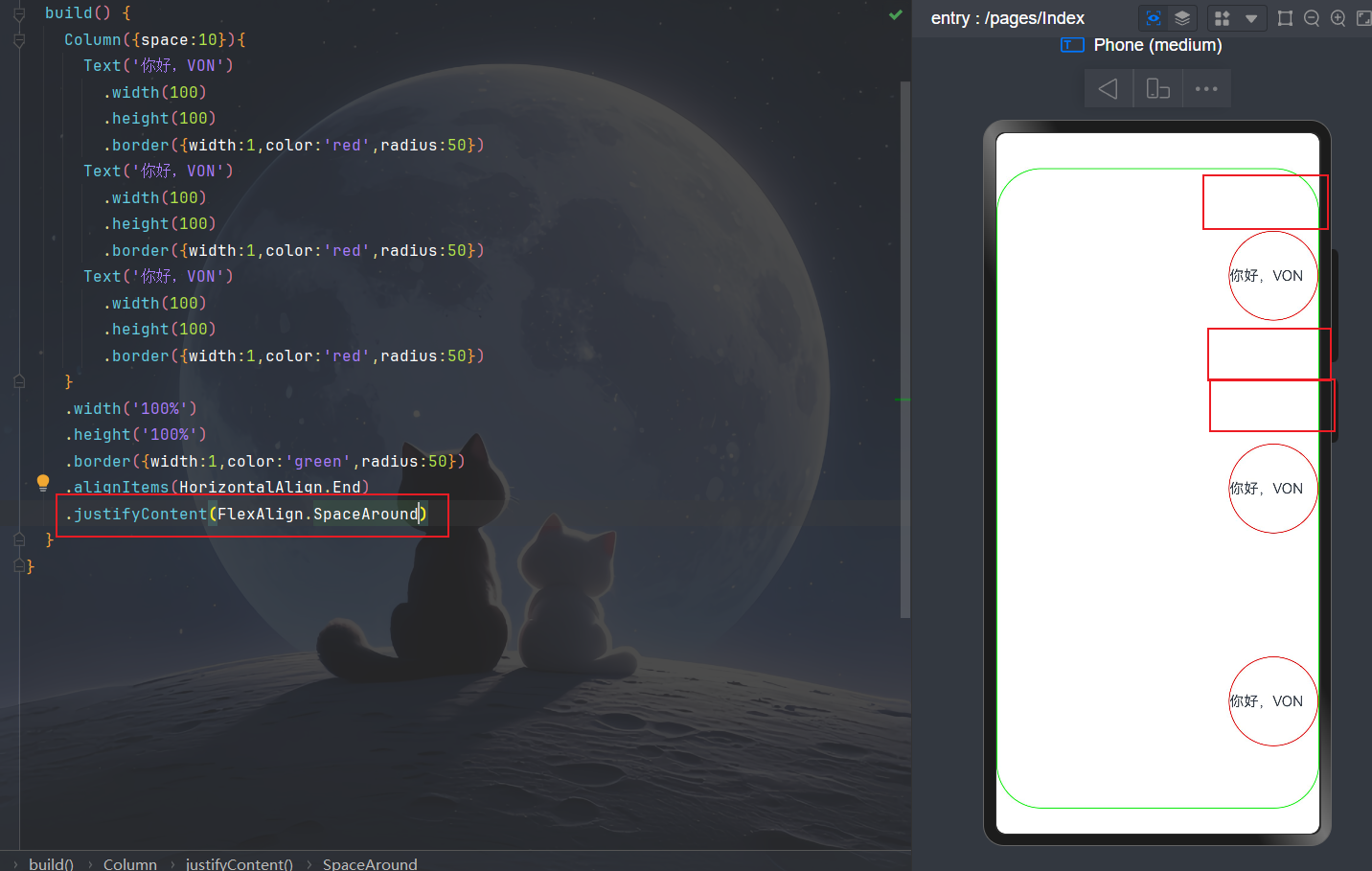Click the rotate device orientation icon

[1157, 89]
